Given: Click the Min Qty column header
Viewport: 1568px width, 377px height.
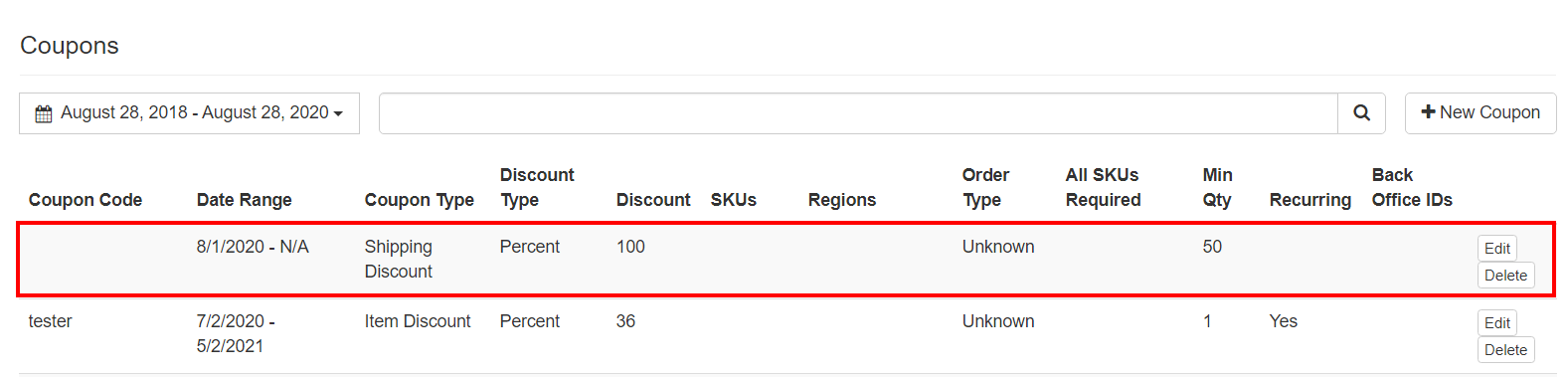Looking at the screenshot, I should coord(1218,187).
